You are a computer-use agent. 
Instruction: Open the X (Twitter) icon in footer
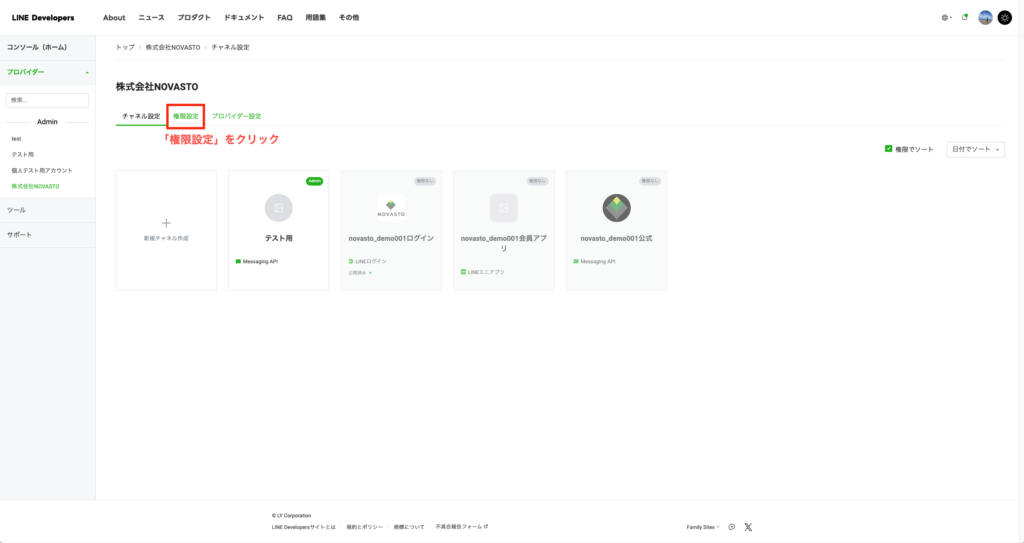pyautogui.click(x=748, y=527)
